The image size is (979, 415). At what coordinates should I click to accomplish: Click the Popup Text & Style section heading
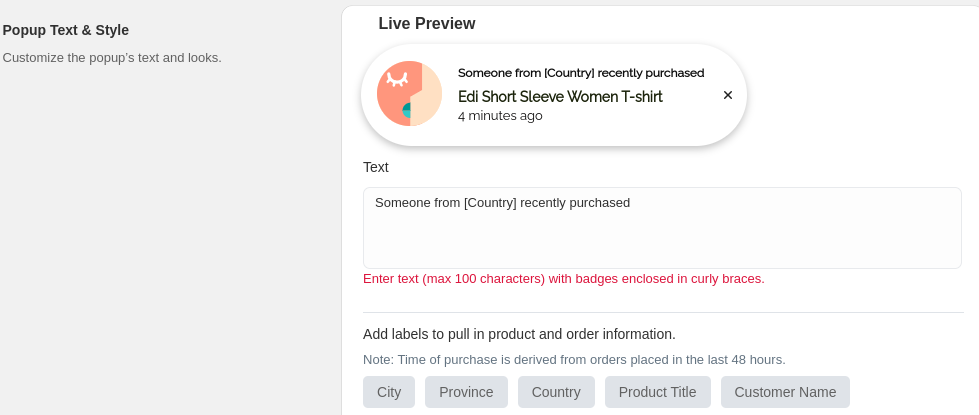66,30
